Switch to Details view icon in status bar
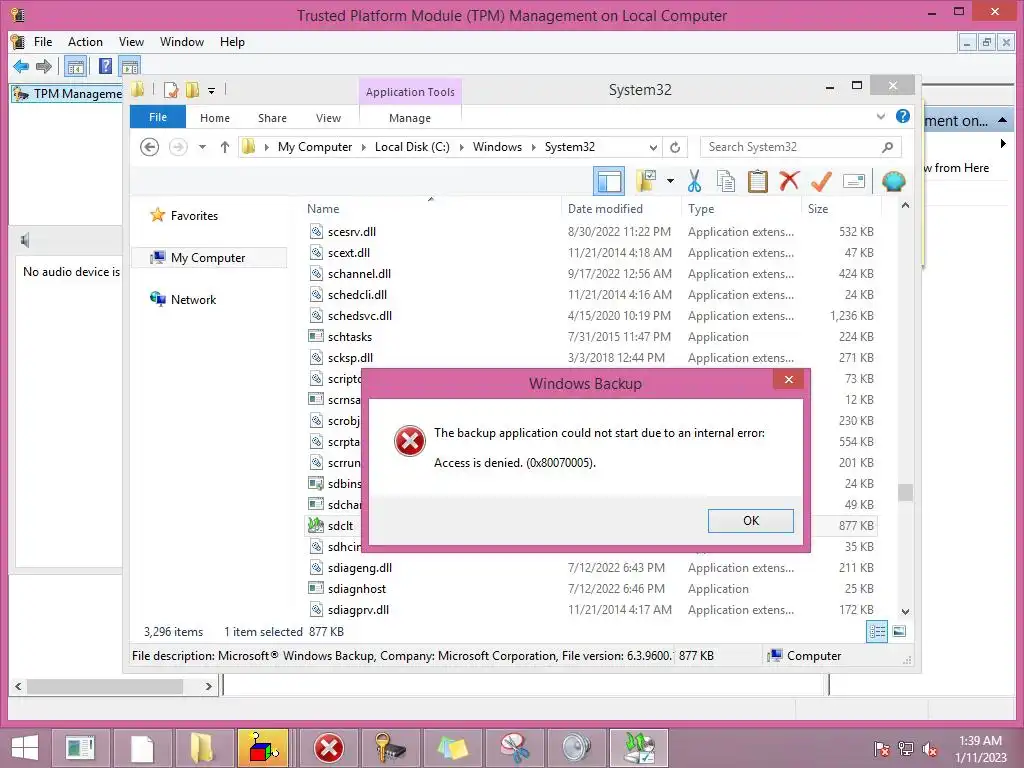1024x768 pixels. [x=877, y=632]
